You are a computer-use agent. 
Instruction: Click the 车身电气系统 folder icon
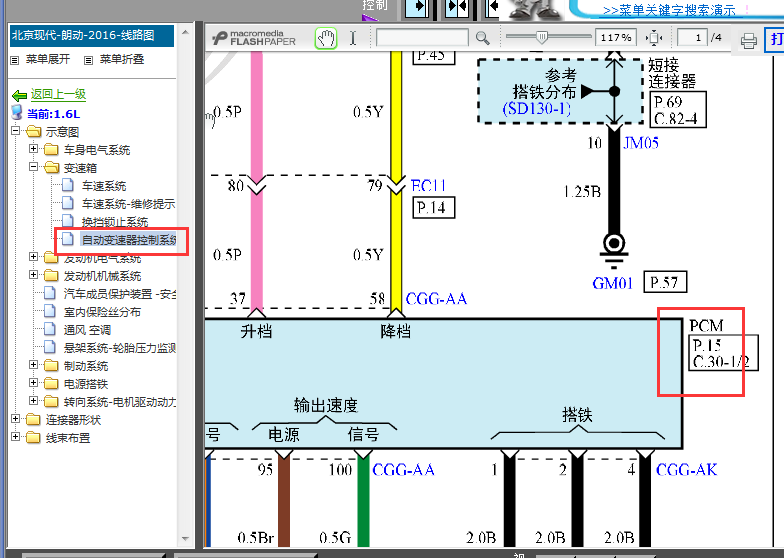(52, 150)
